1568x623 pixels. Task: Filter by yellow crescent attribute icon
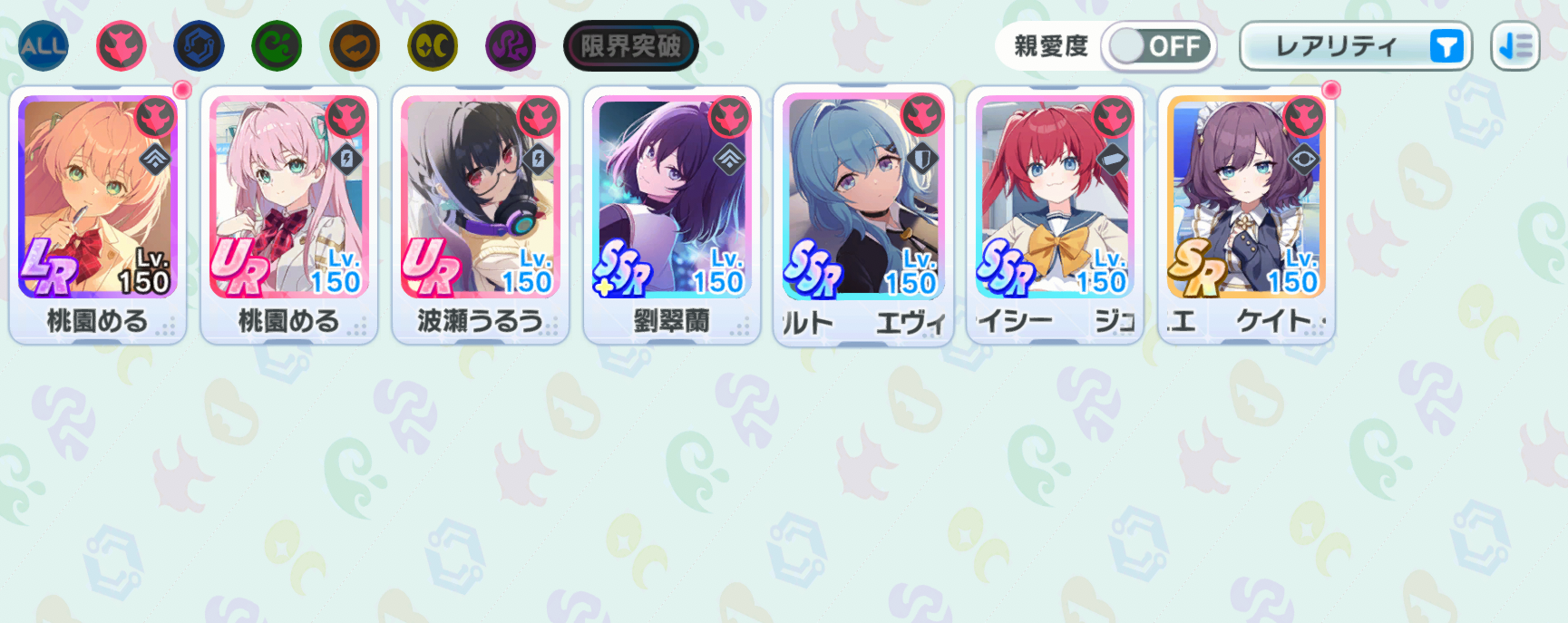(433, 45)
